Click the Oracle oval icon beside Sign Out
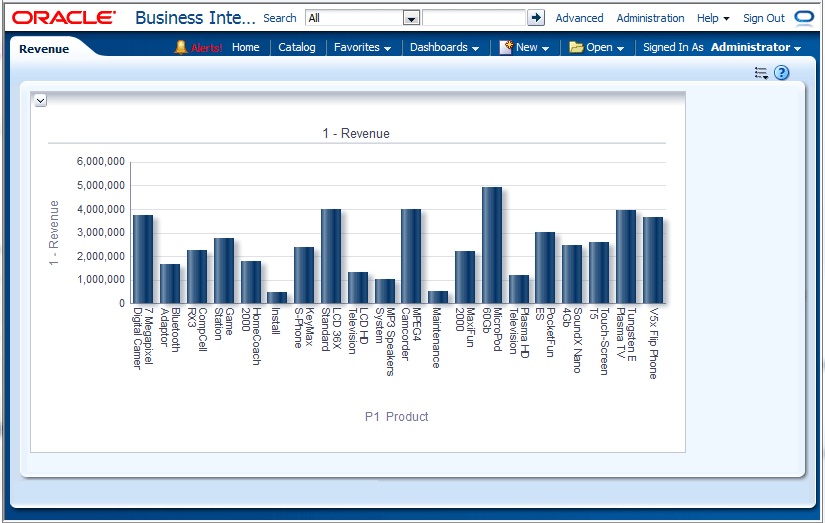This screenshot has width=825, height=523. pos(804,17)
